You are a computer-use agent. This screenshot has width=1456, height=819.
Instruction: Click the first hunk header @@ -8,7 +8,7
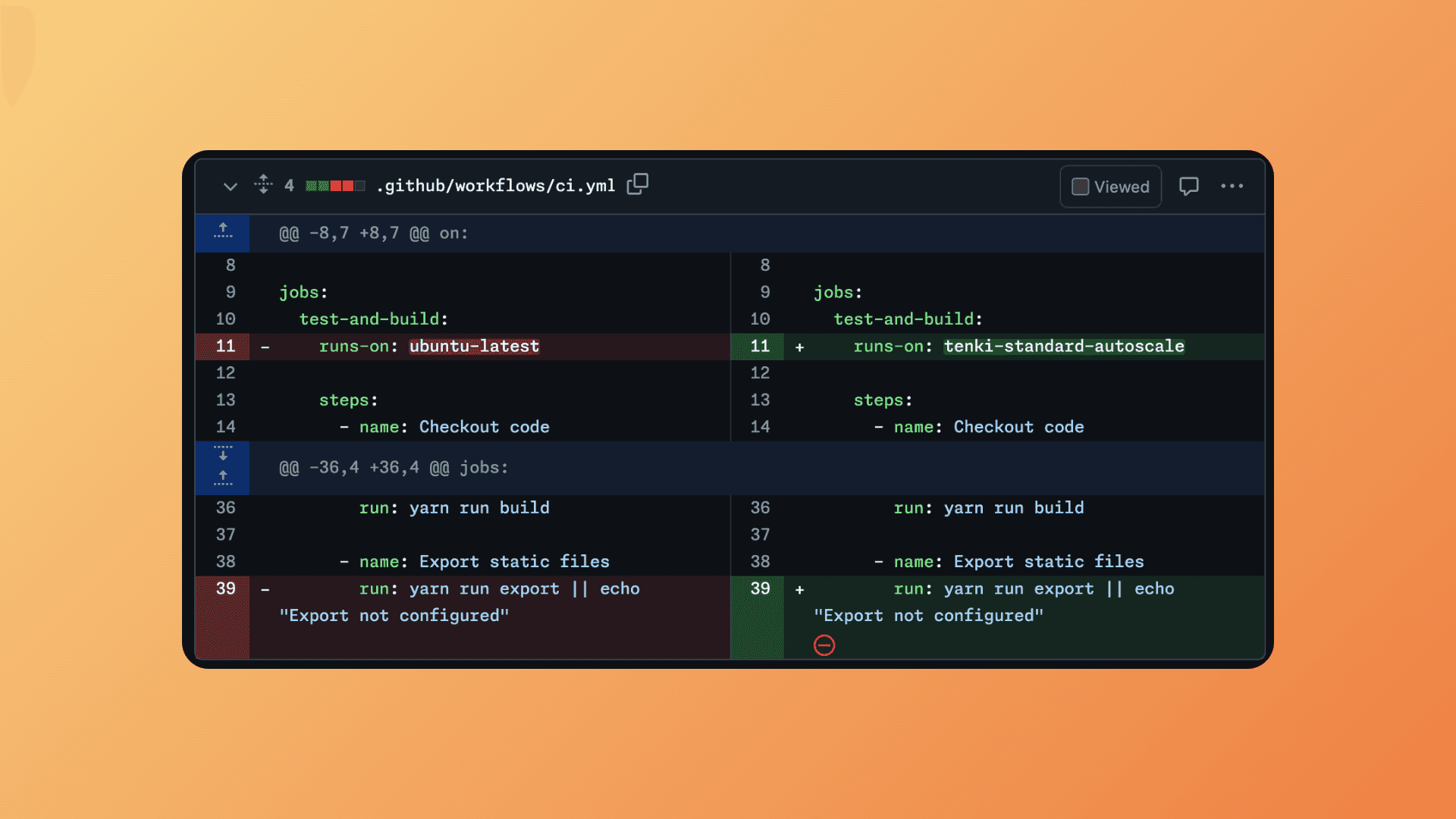pyautogui.click(x=373, y=234)
